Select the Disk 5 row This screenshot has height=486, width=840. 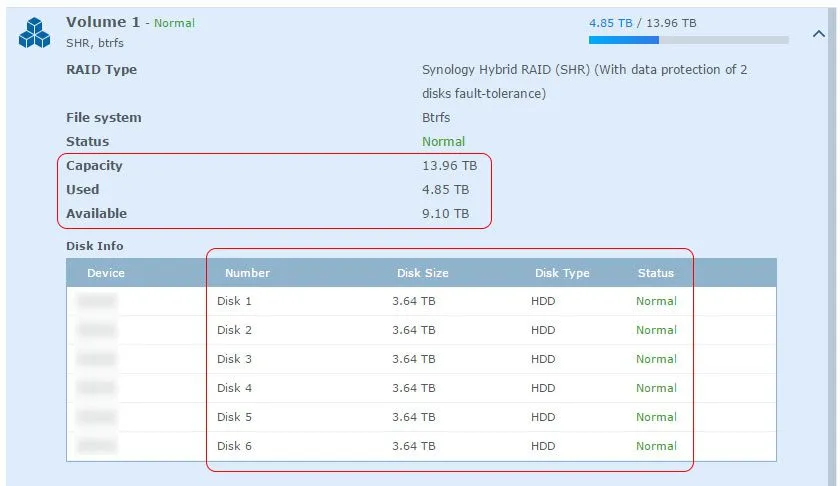tap(421, 417)
